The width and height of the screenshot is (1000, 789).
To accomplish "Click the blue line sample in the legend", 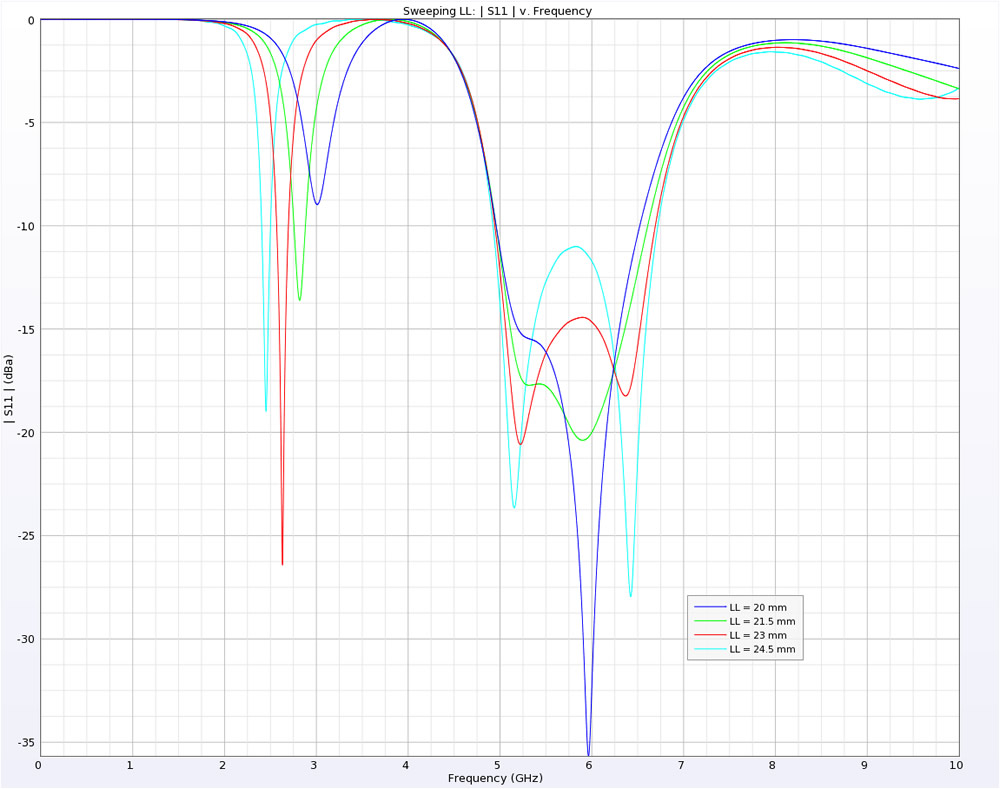I will pos(709,607).
